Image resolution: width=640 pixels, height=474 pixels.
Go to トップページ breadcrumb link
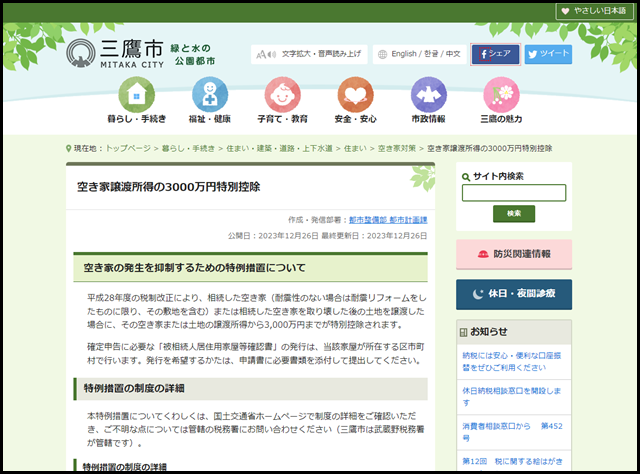128,148
